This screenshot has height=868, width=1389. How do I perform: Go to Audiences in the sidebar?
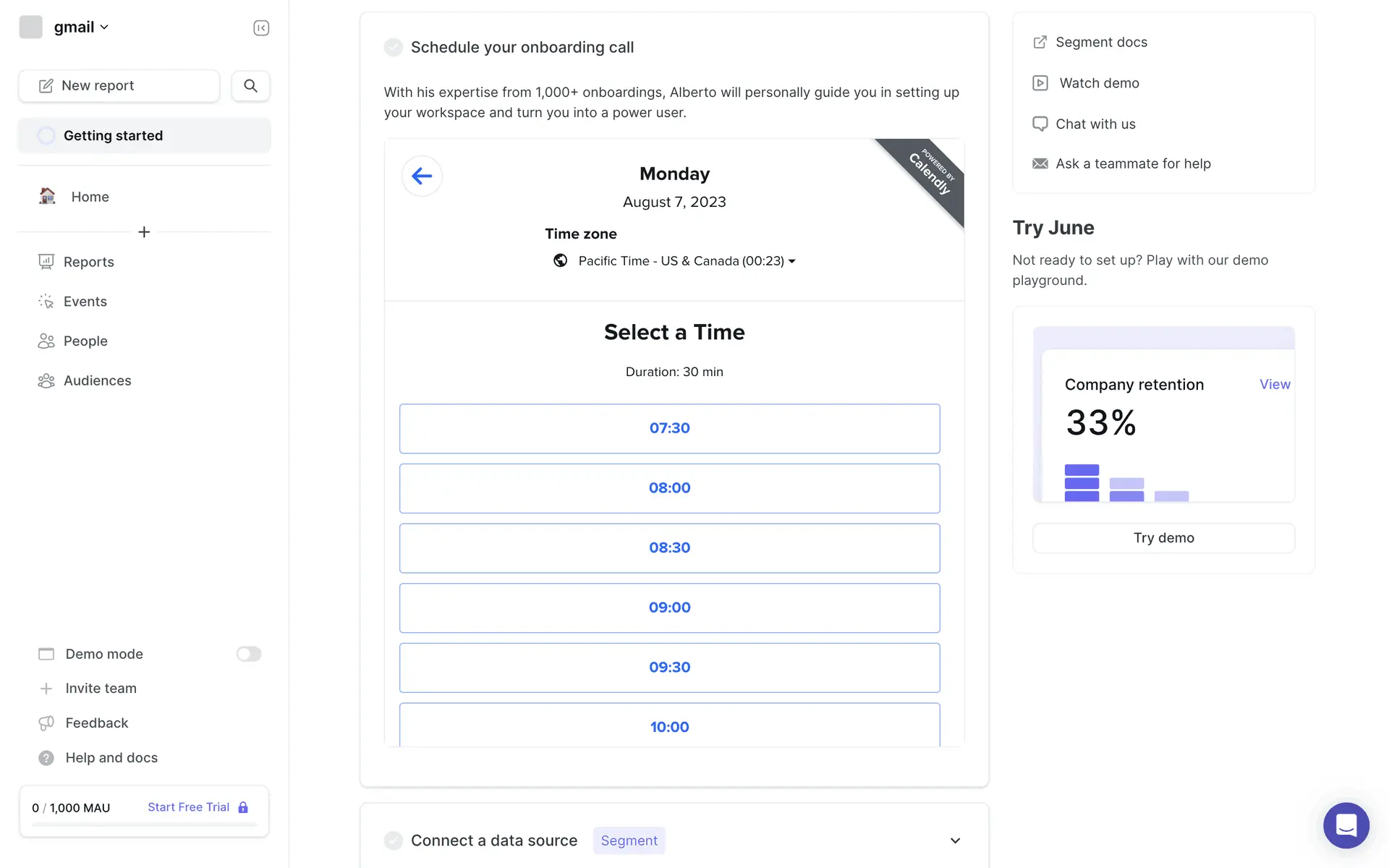pyautogui.click(x=97, y=380)
